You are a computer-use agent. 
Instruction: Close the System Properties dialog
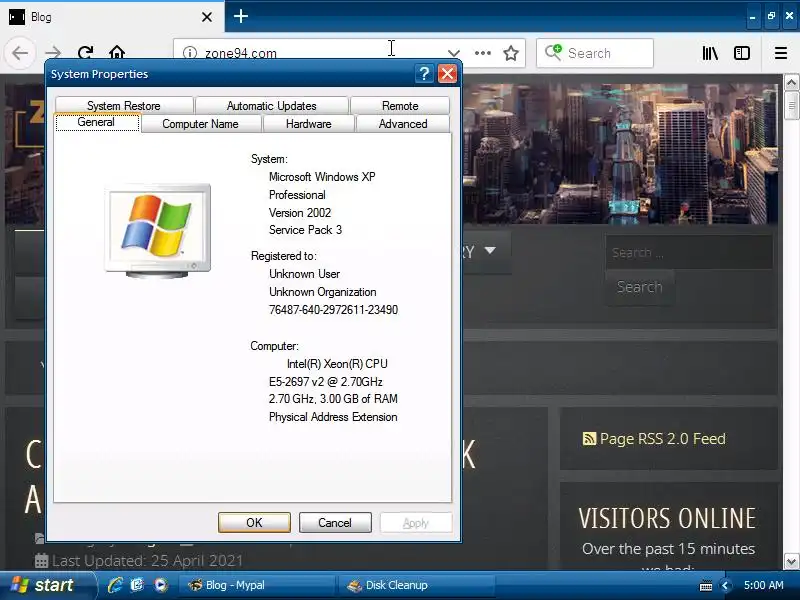(447, 74)
